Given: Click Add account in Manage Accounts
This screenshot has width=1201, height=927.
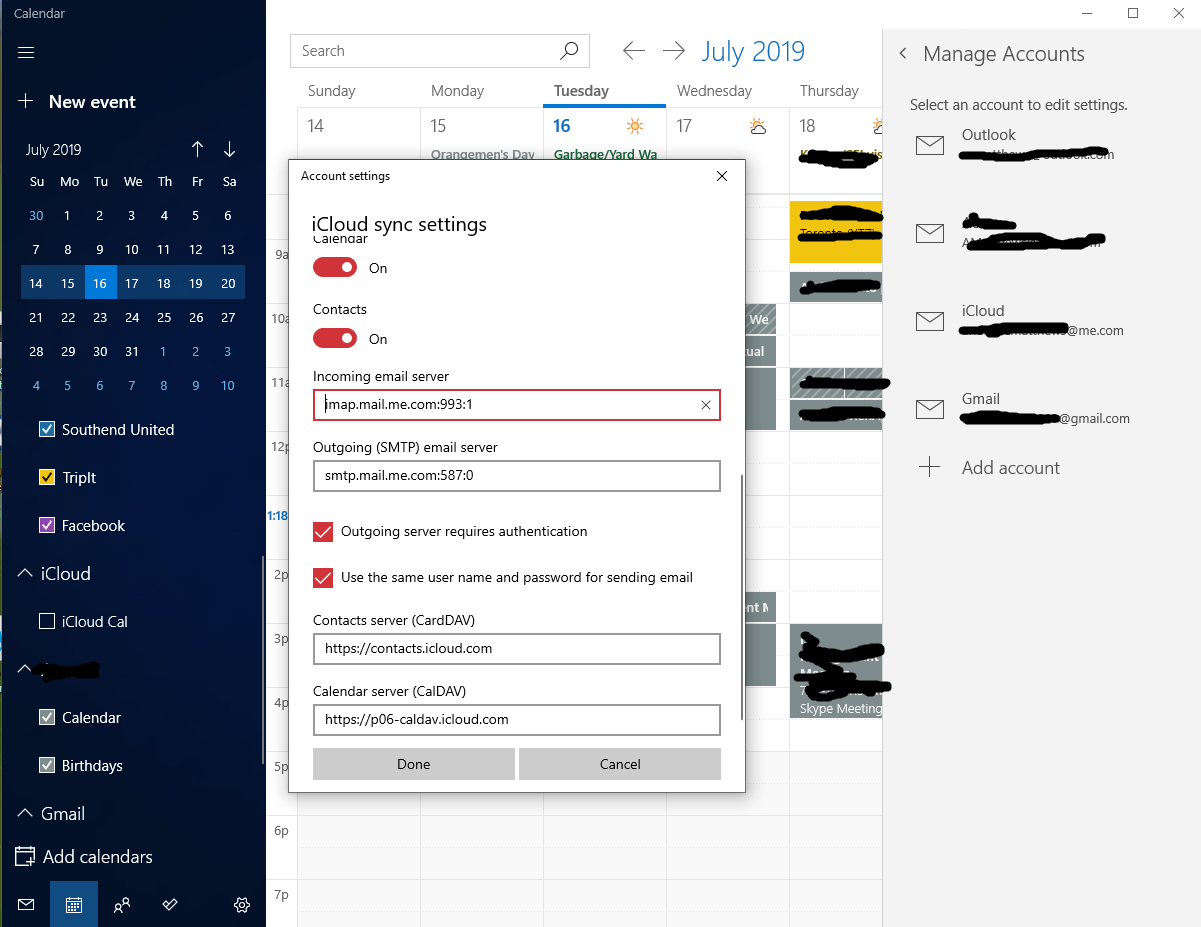Looking at the screenshot, I should (x=1011, y=467).
